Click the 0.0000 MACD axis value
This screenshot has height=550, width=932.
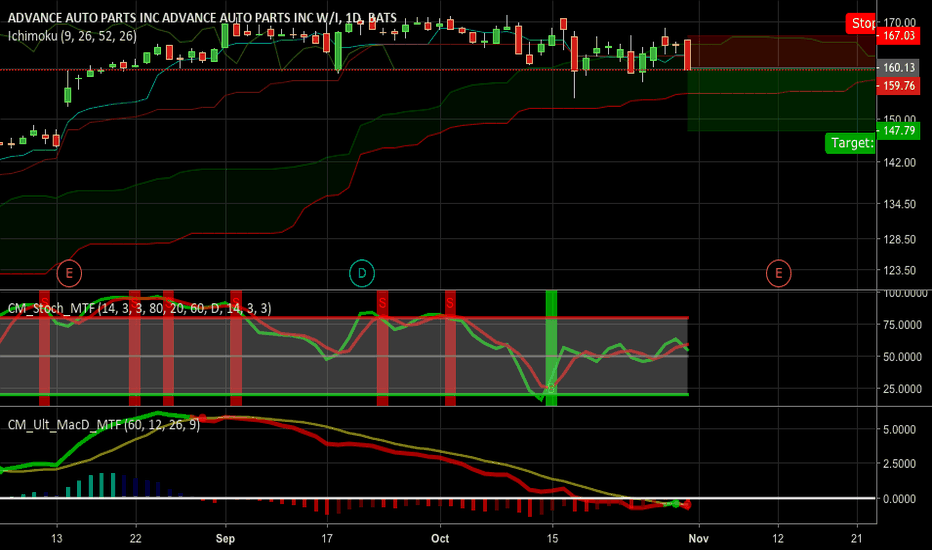[899, 499]
